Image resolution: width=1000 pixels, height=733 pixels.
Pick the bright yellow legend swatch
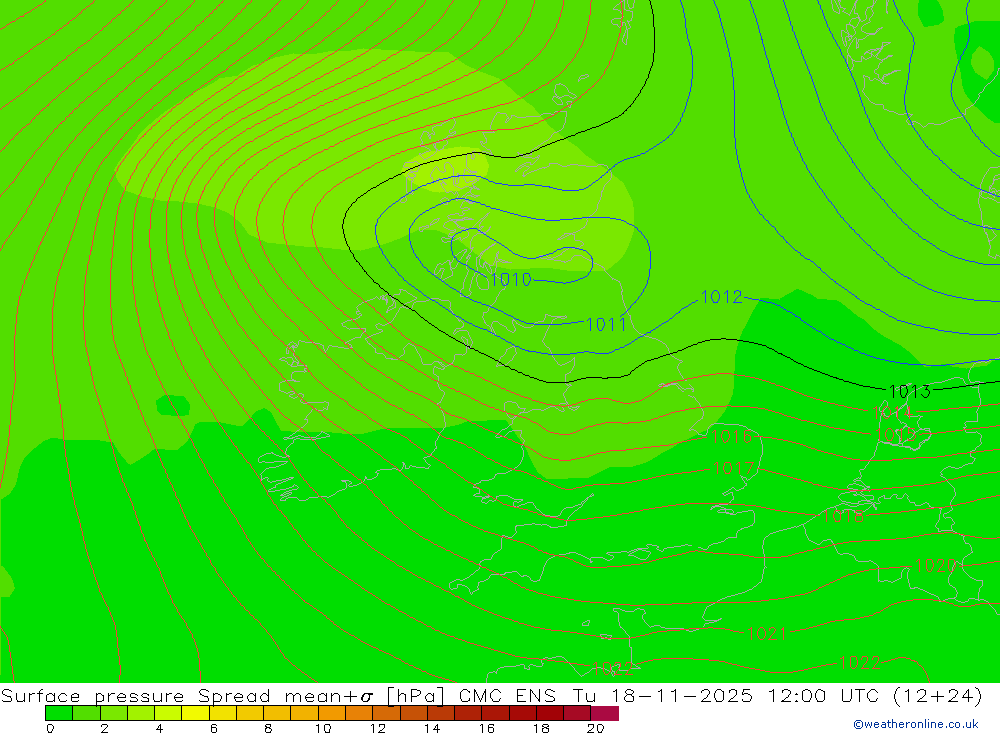click(x=195, y=713)
